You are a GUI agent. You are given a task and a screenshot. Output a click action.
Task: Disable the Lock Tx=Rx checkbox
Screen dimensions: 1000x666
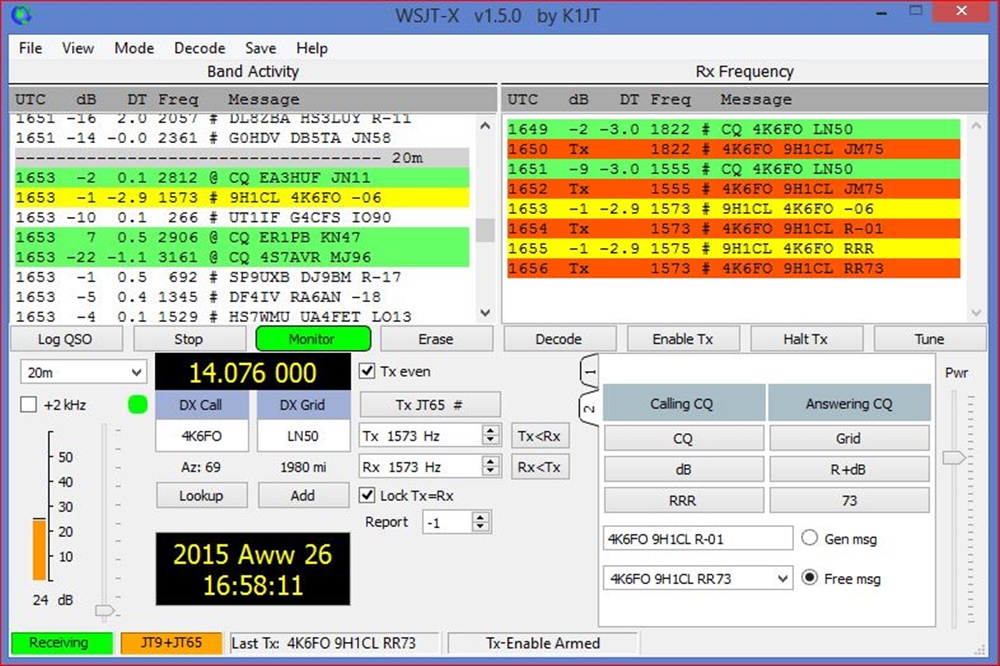coord(367,496)
